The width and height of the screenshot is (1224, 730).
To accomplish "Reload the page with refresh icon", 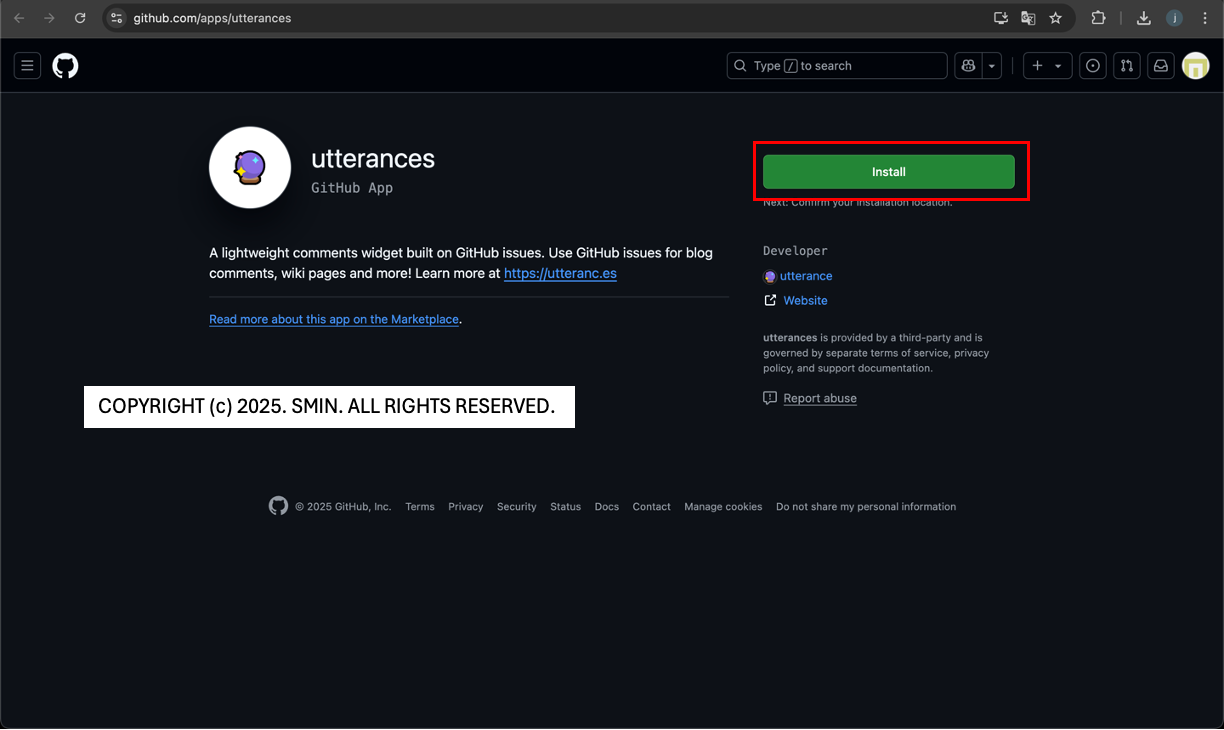I will (80, 18).
